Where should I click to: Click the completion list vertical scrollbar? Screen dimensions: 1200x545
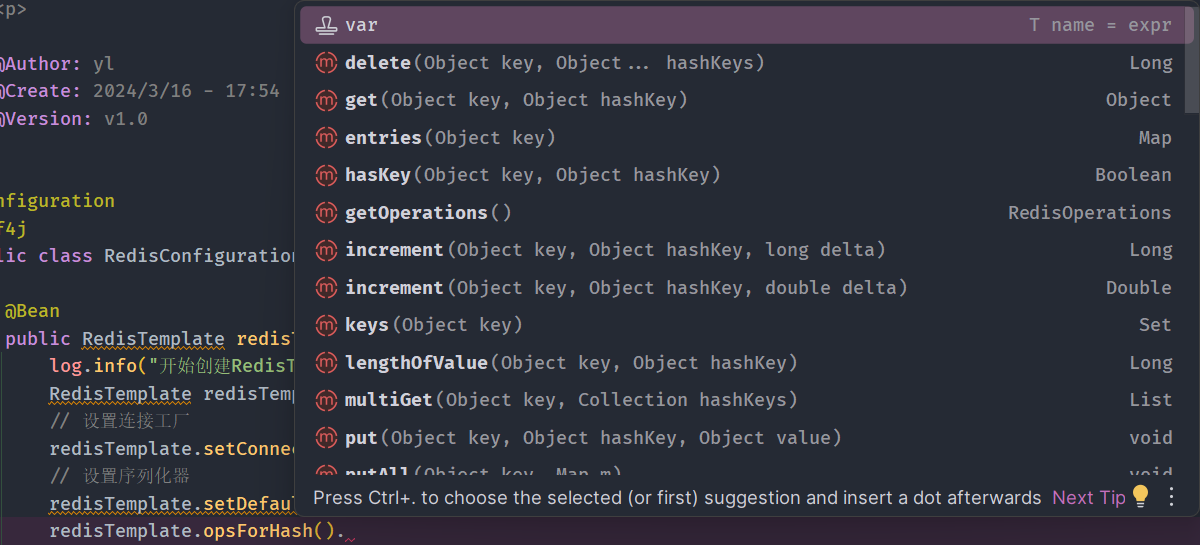pos(1191,60)
